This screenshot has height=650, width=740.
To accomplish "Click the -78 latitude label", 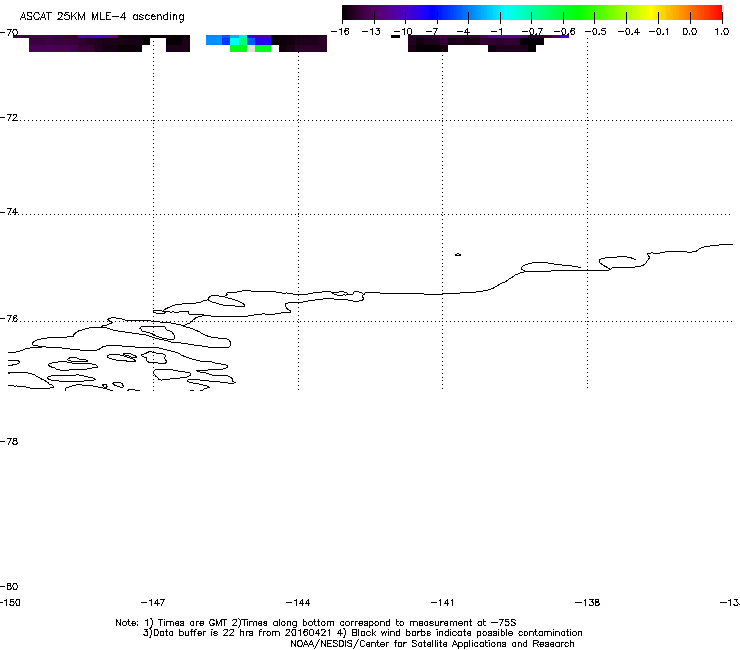I will pyautogui.click(x=9, y=441).
